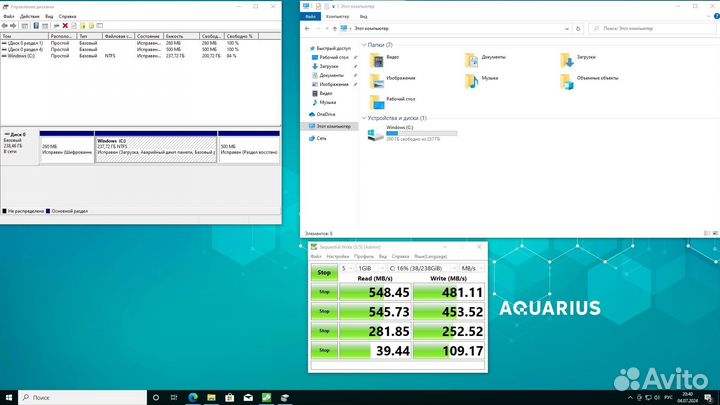This screenshot has width=720, height=405.
Task: Select the 260 МБ partition block on Диск 0
Action: (x=67, y=147)
